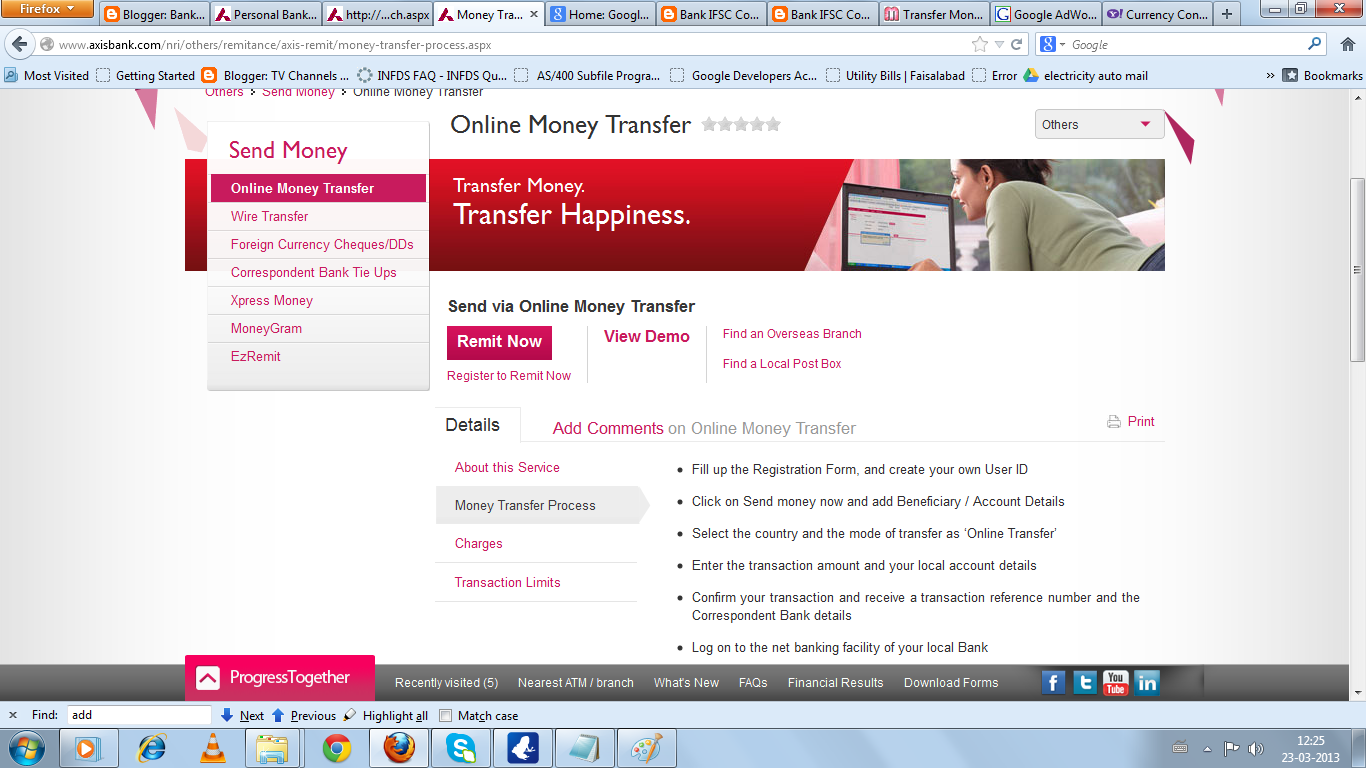This screenshot has width=1366, height=768.
Task: Open Twitter page from footer icon
Action: point(1085,682)
